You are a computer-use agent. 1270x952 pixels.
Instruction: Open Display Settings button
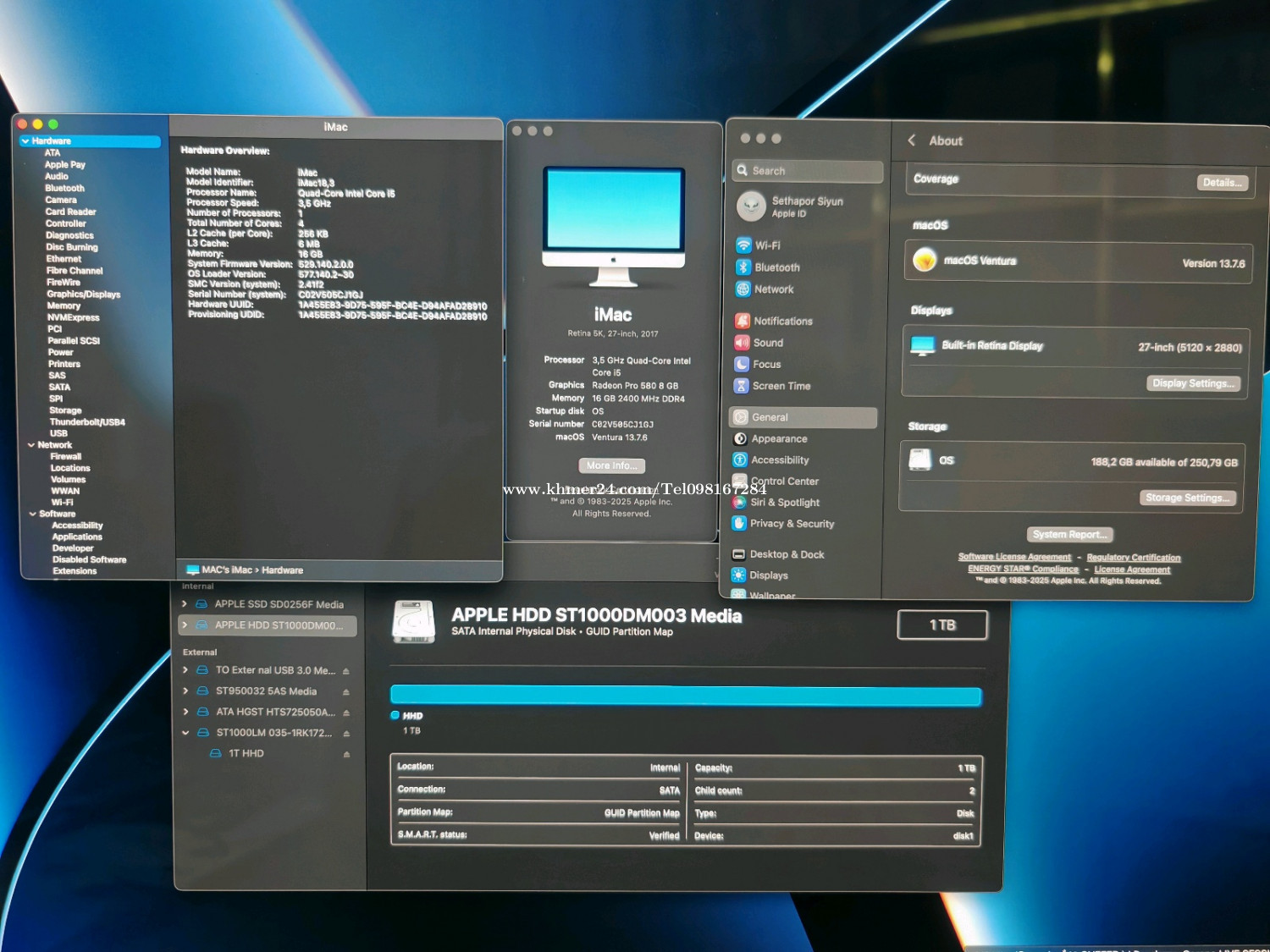1193,383
